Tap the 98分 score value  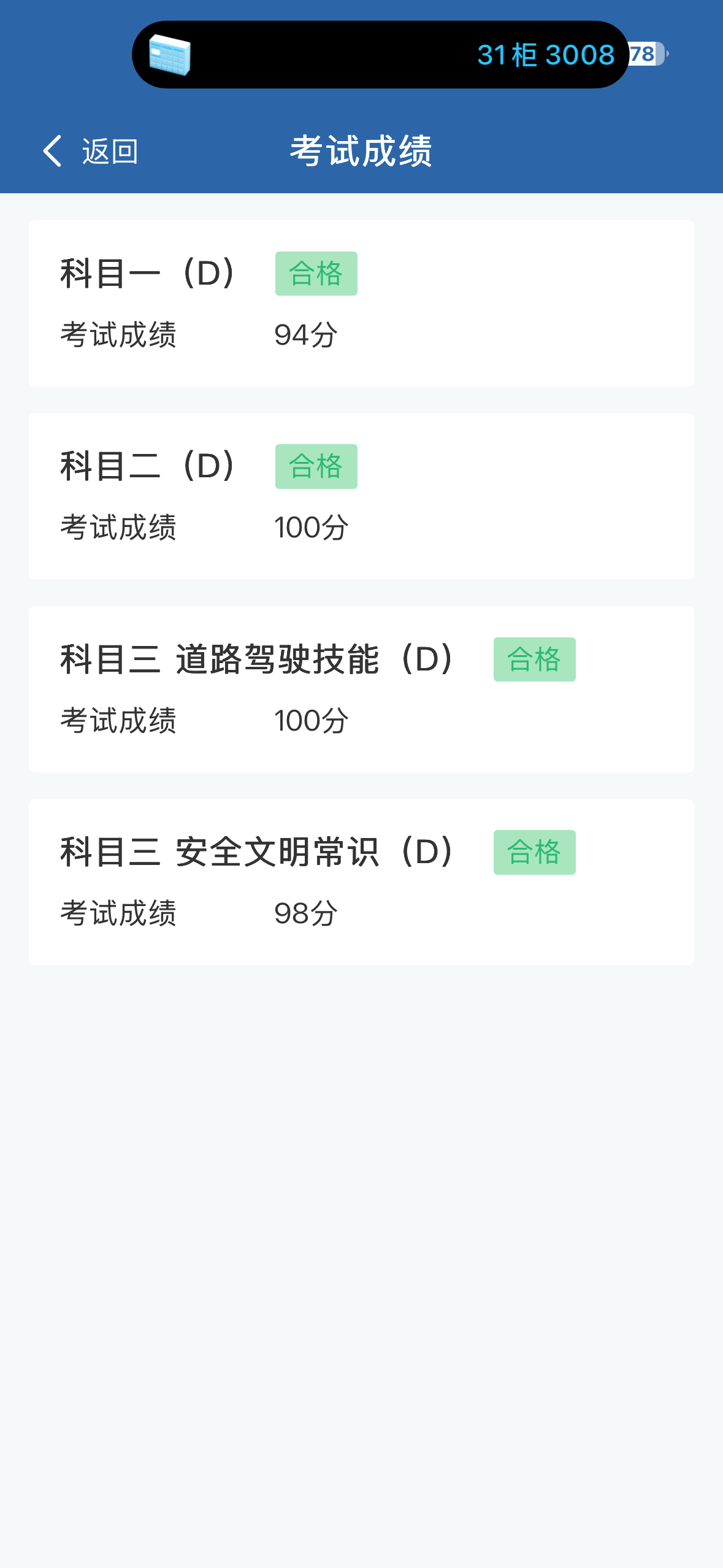point(305,913)
